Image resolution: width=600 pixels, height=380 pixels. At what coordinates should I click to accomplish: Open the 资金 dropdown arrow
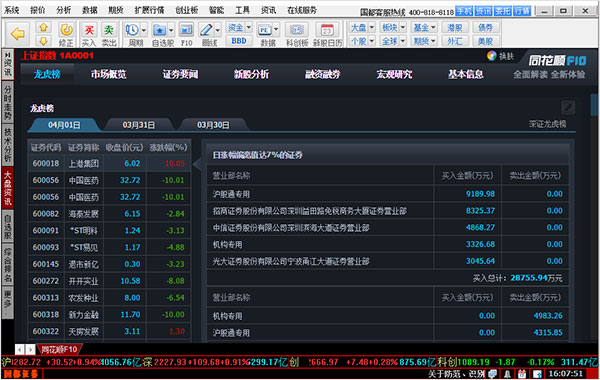pos(248,28)
